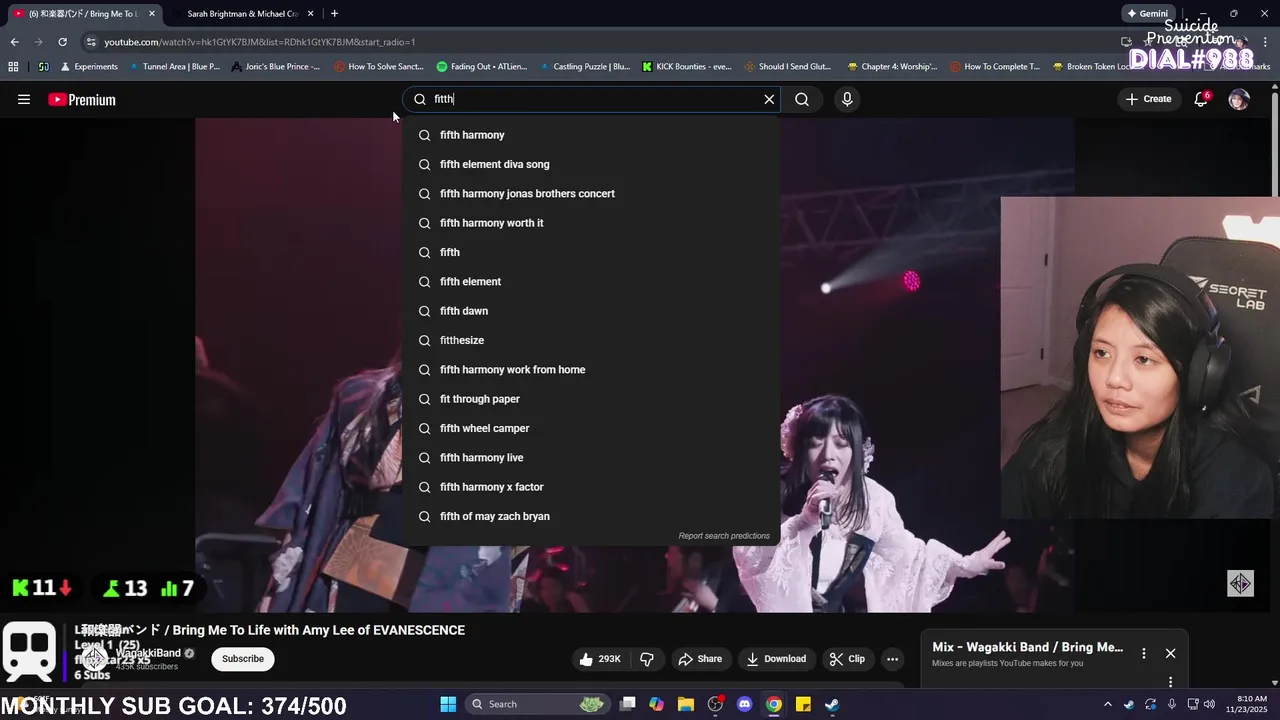Open Steam from the taskbar

tap(832, 704)
